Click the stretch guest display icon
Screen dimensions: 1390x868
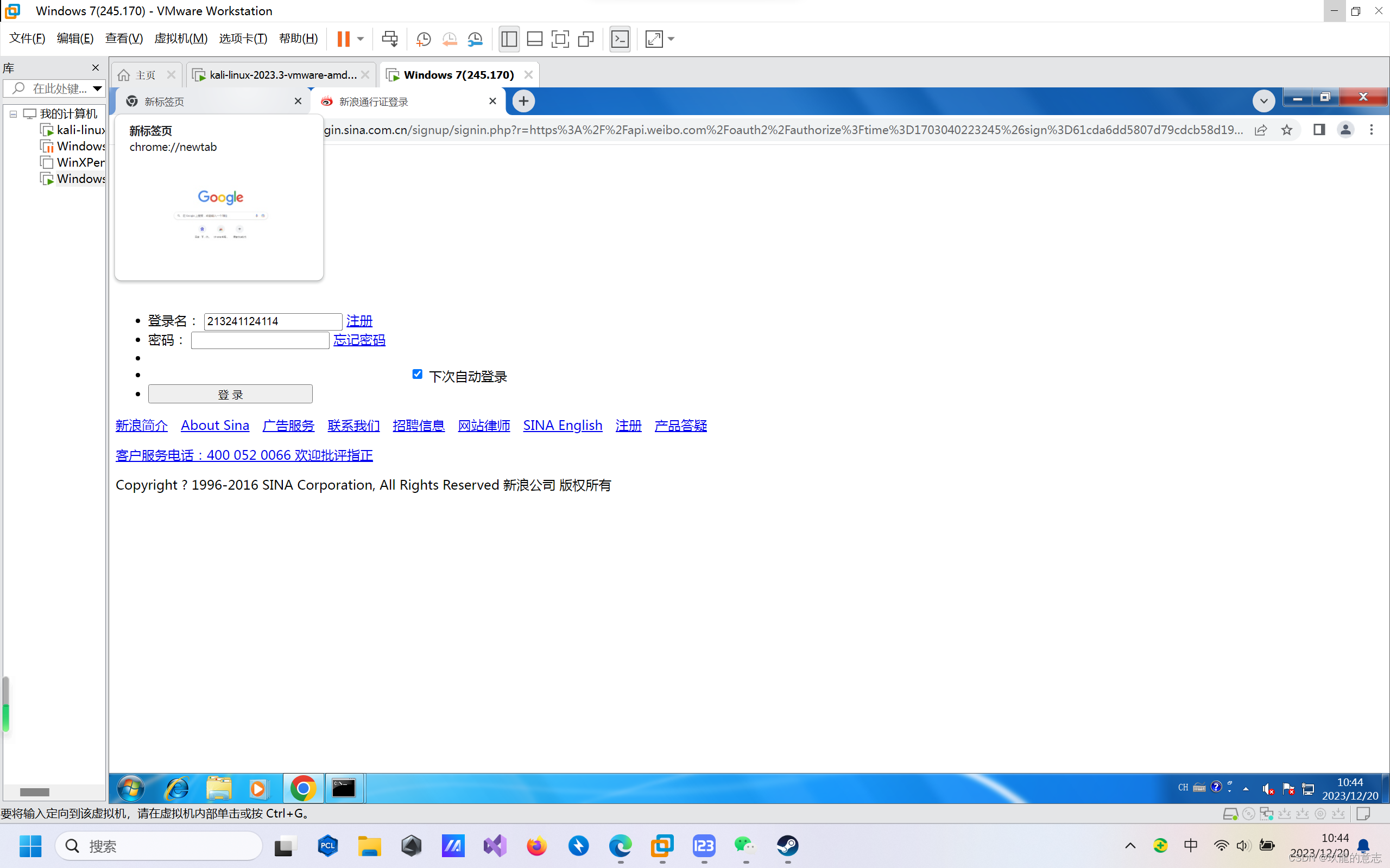[x=654, y=39]
